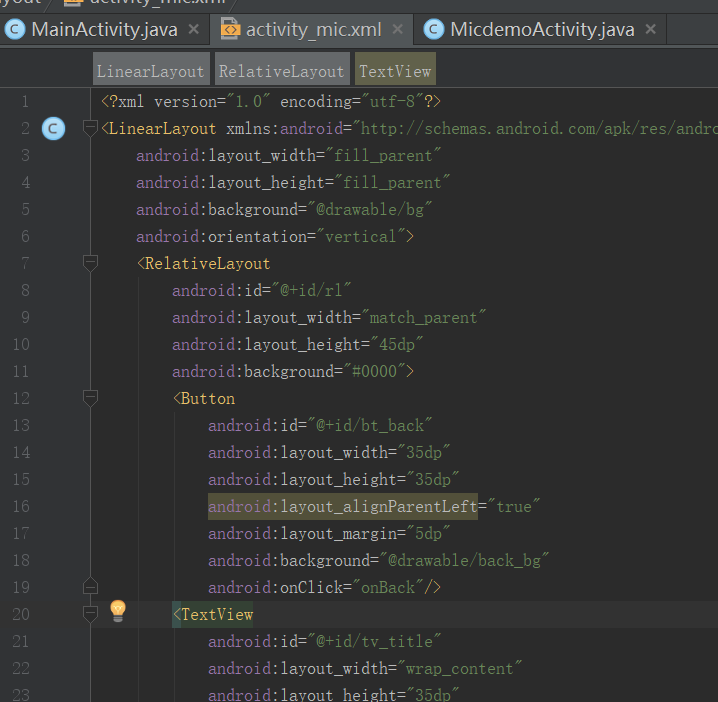
Task: Click line number 16 in the gutter
Action: point(21,506)
